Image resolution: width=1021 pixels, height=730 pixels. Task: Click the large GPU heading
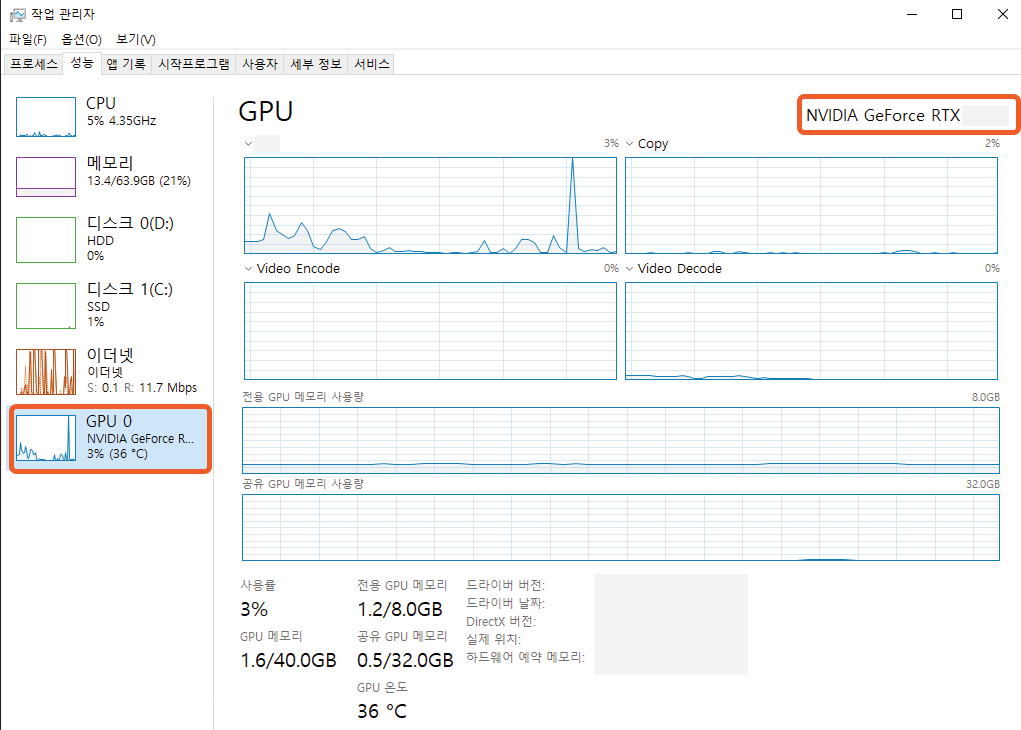tap(266, 111)
